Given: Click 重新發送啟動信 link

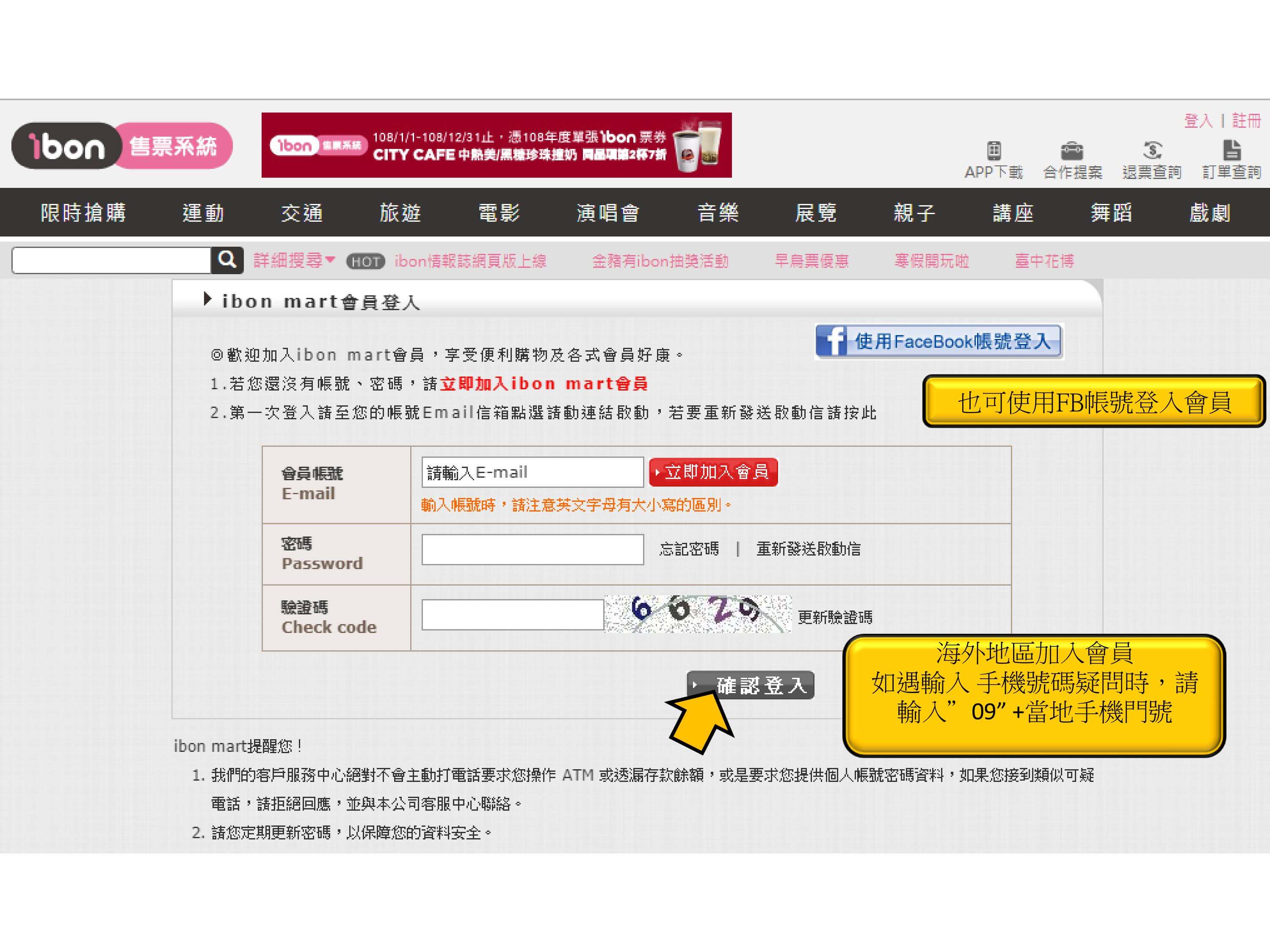Looking at the screenshot, I should pyautogui.click(x=809, y=549).
